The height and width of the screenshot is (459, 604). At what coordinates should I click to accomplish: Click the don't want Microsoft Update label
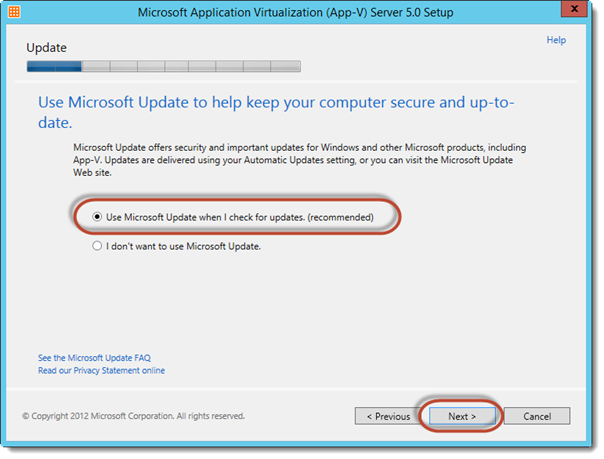[183, 246]
